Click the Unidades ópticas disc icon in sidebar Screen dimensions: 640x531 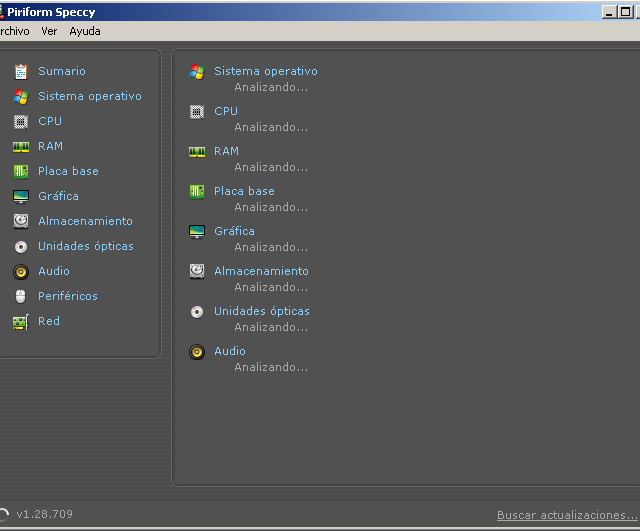pos(21,247)
